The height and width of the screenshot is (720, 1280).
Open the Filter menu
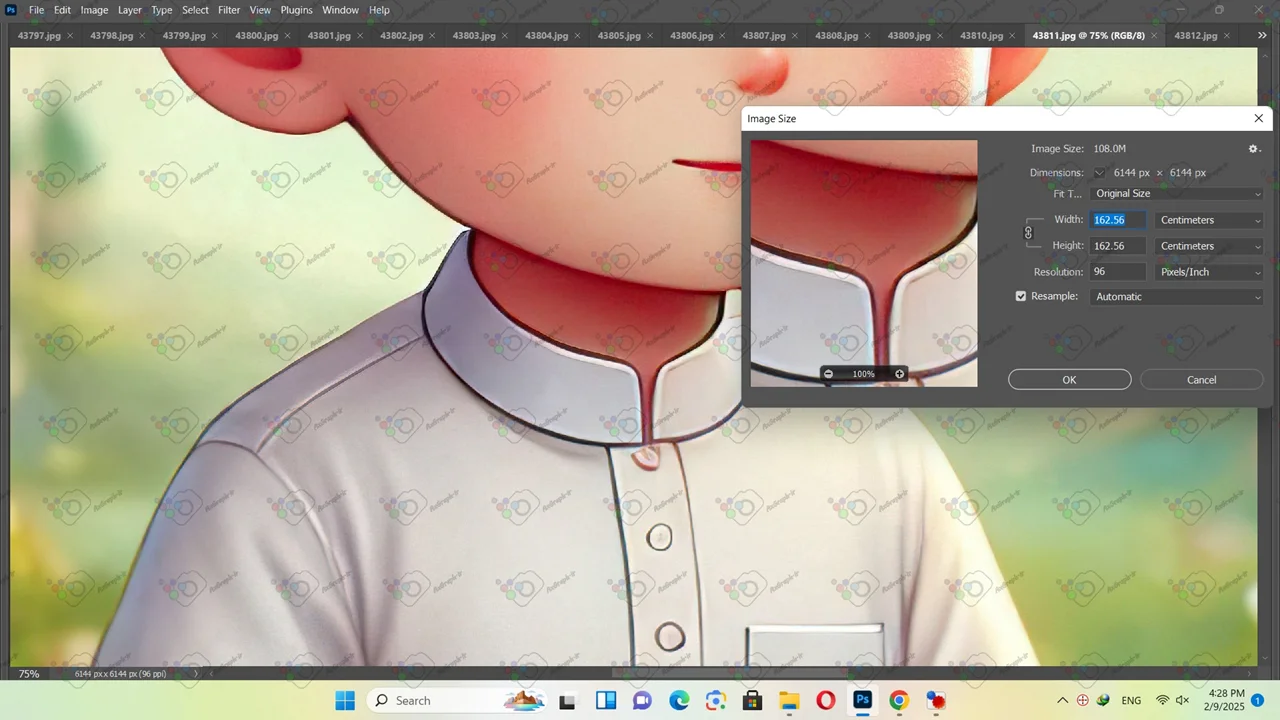click(x=229, y=10)
